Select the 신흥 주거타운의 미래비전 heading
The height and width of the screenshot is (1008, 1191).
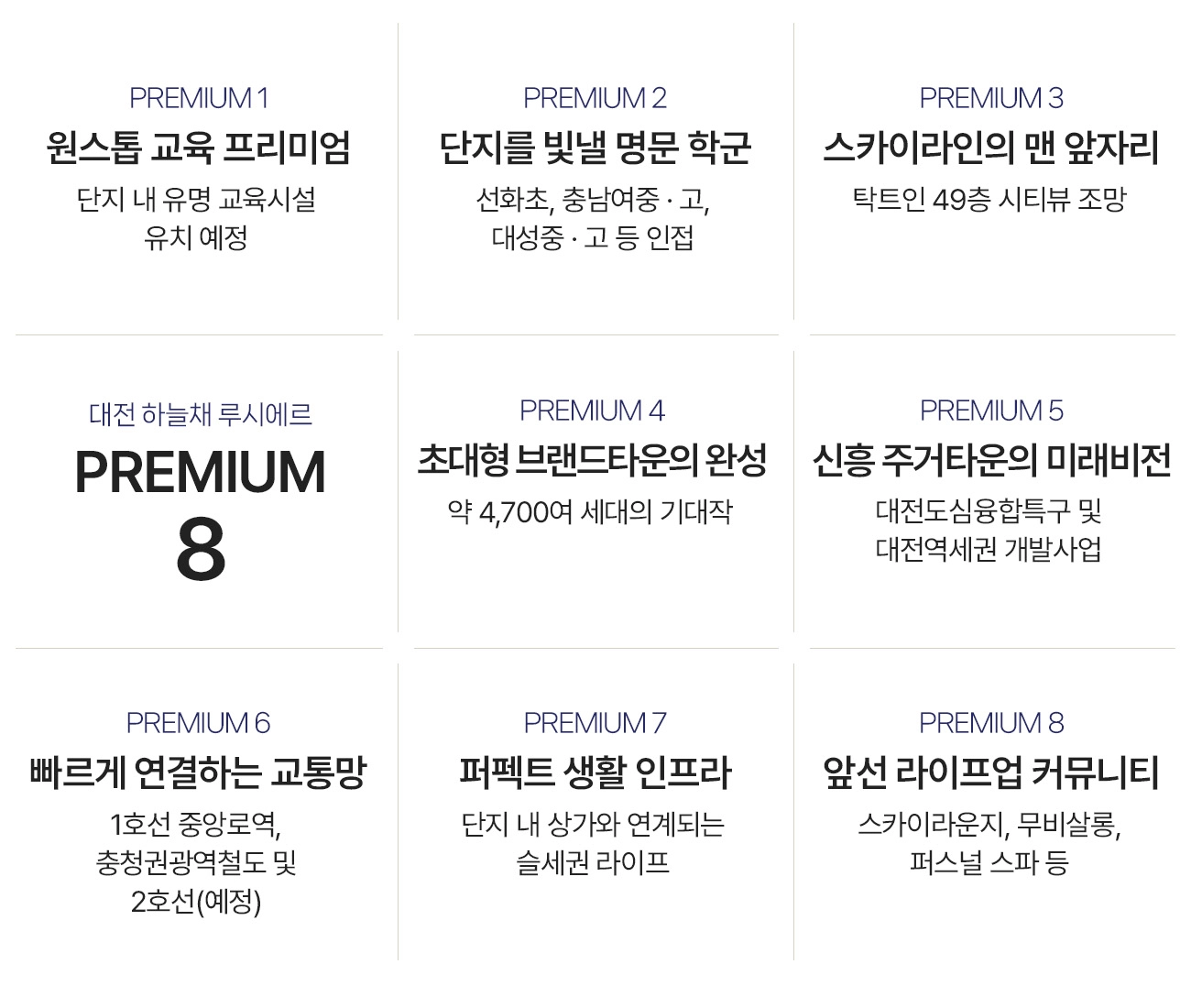click(x=992, y=460)
